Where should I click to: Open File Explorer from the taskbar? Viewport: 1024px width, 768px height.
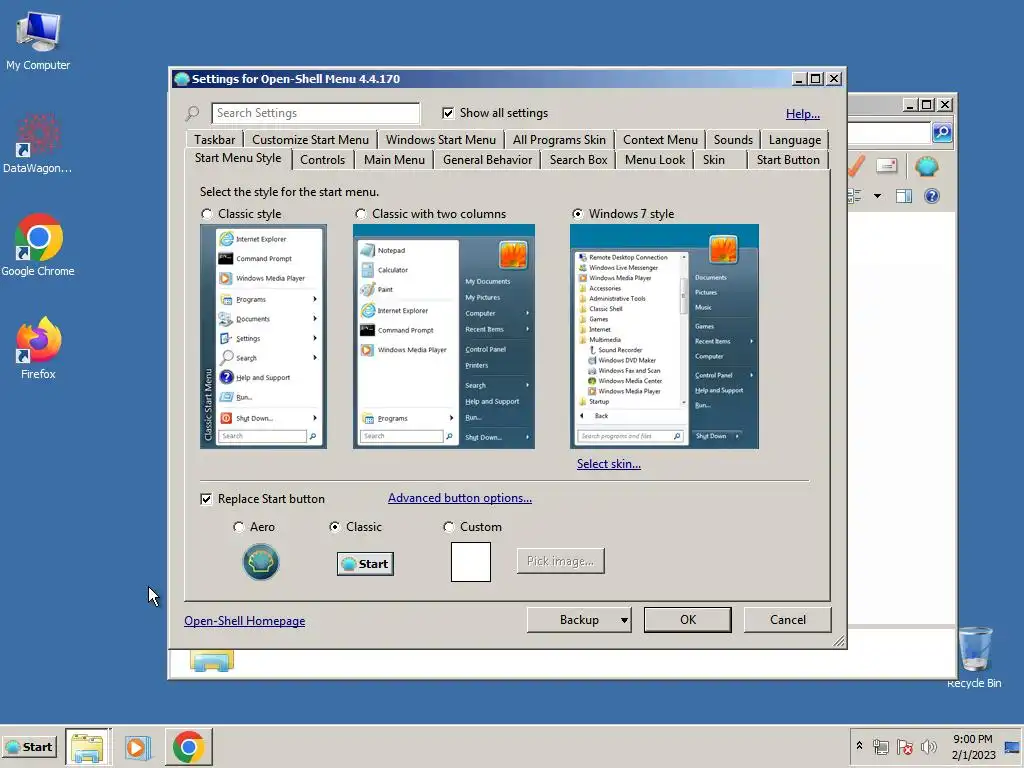click(88, 746)
